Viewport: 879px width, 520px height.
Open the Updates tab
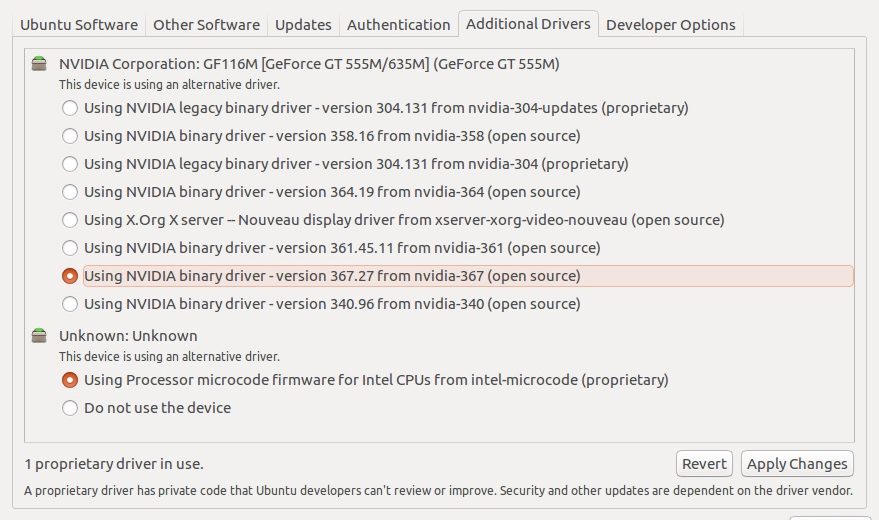(303, 24)
